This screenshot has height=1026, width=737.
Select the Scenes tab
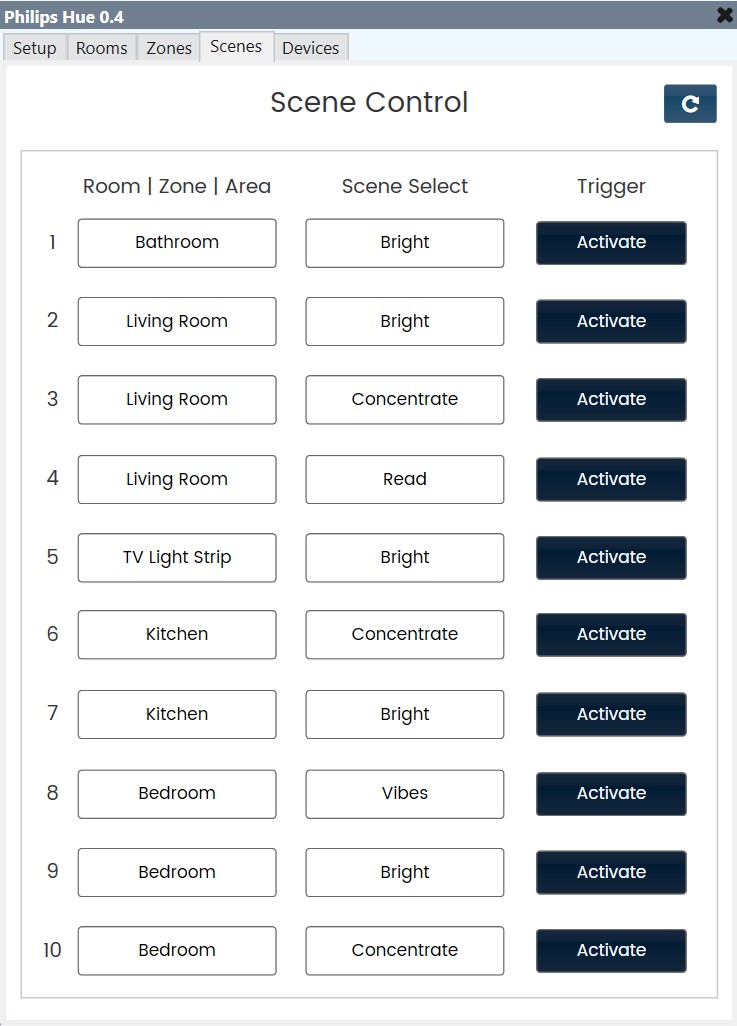tap(236, 45)
